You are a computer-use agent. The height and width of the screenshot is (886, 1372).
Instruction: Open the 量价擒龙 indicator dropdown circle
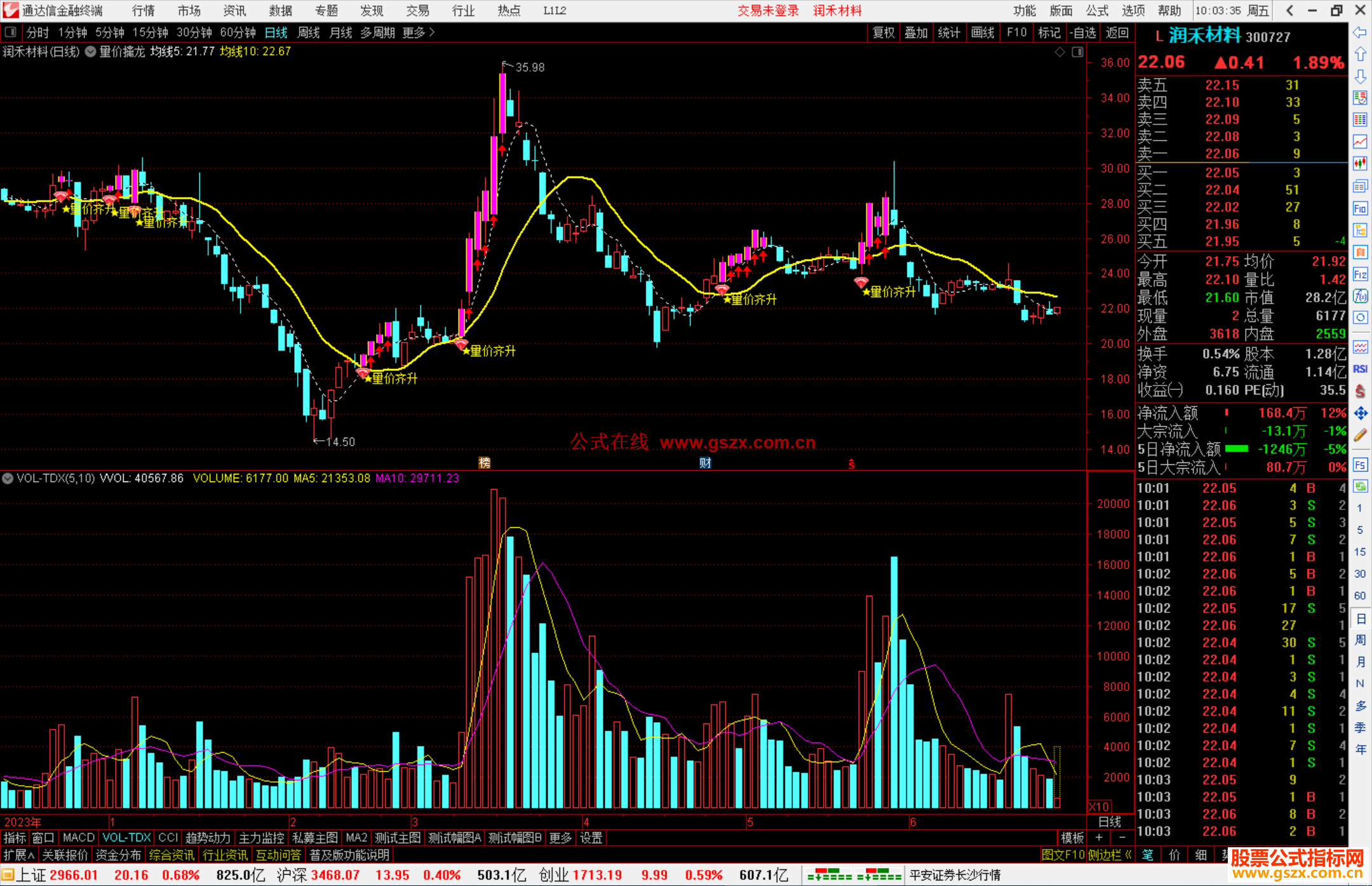coord(91,52)
